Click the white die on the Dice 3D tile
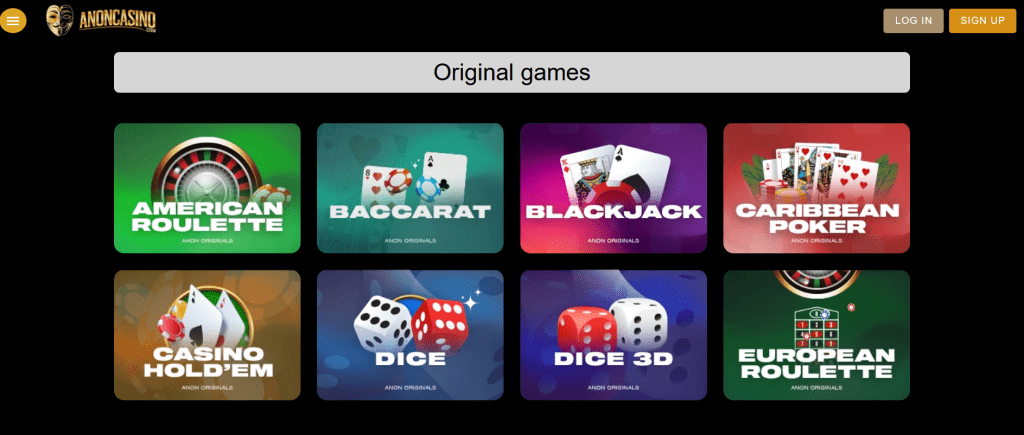The image size is (1024, 435). coord(638,323)
